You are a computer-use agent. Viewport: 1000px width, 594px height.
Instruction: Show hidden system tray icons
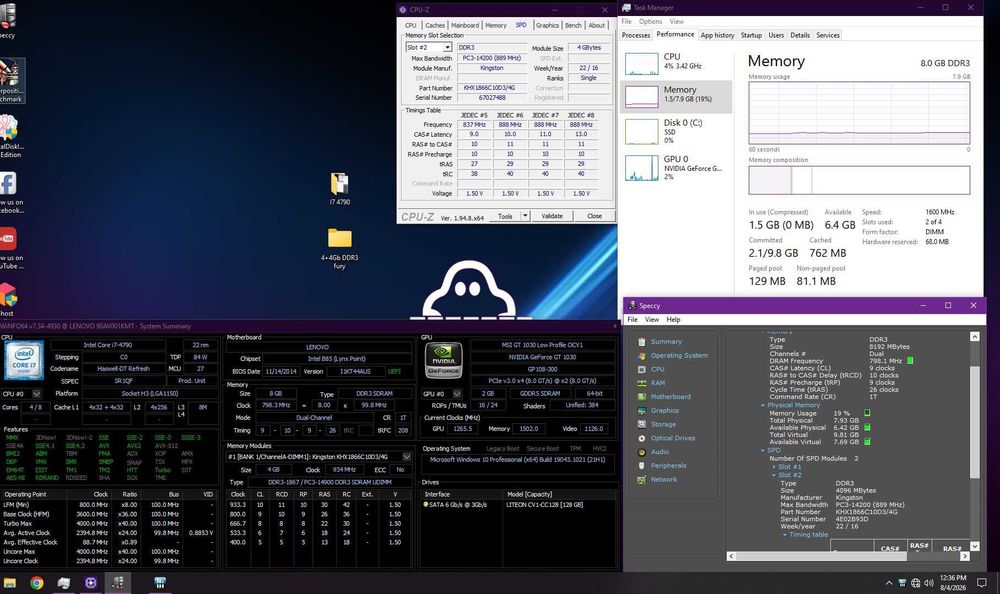(888, 583)
